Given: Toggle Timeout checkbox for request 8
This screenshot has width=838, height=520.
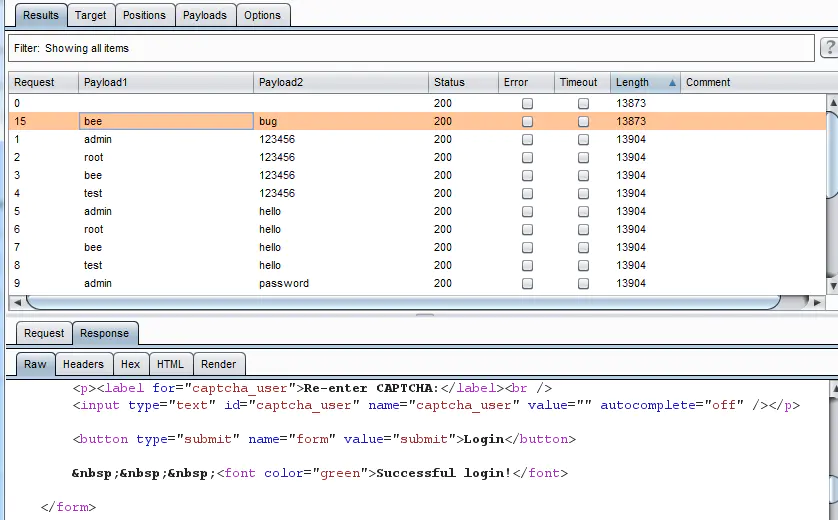Looking at the screenshot, I should [x=584, y=266].
